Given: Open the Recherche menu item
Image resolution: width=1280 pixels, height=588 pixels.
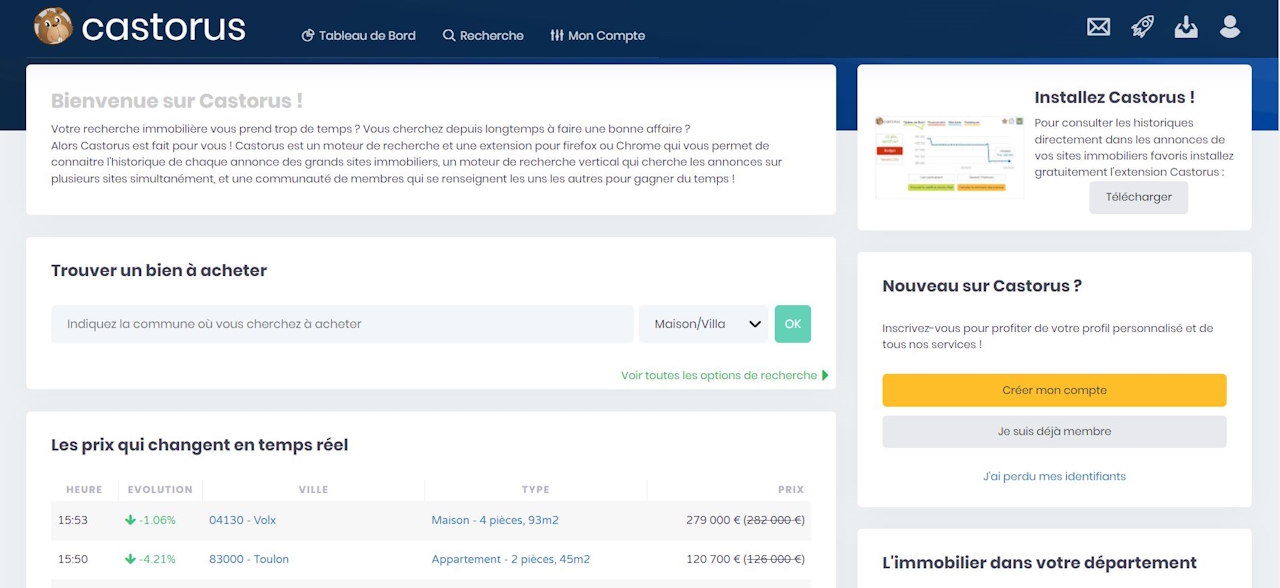Looking at the screenshot, I should (x=483, y=36).
